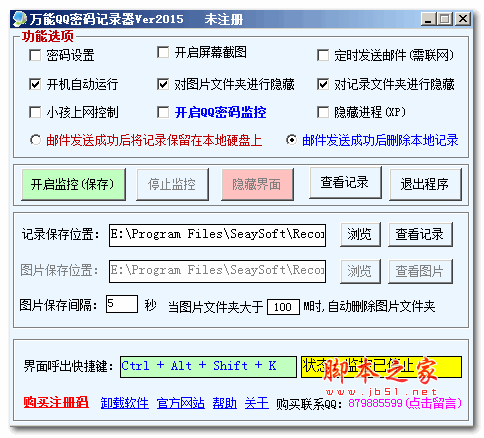Screen dimensions: 484x438
Task: Click the 停止监控 button
Action: pos(172,184)
